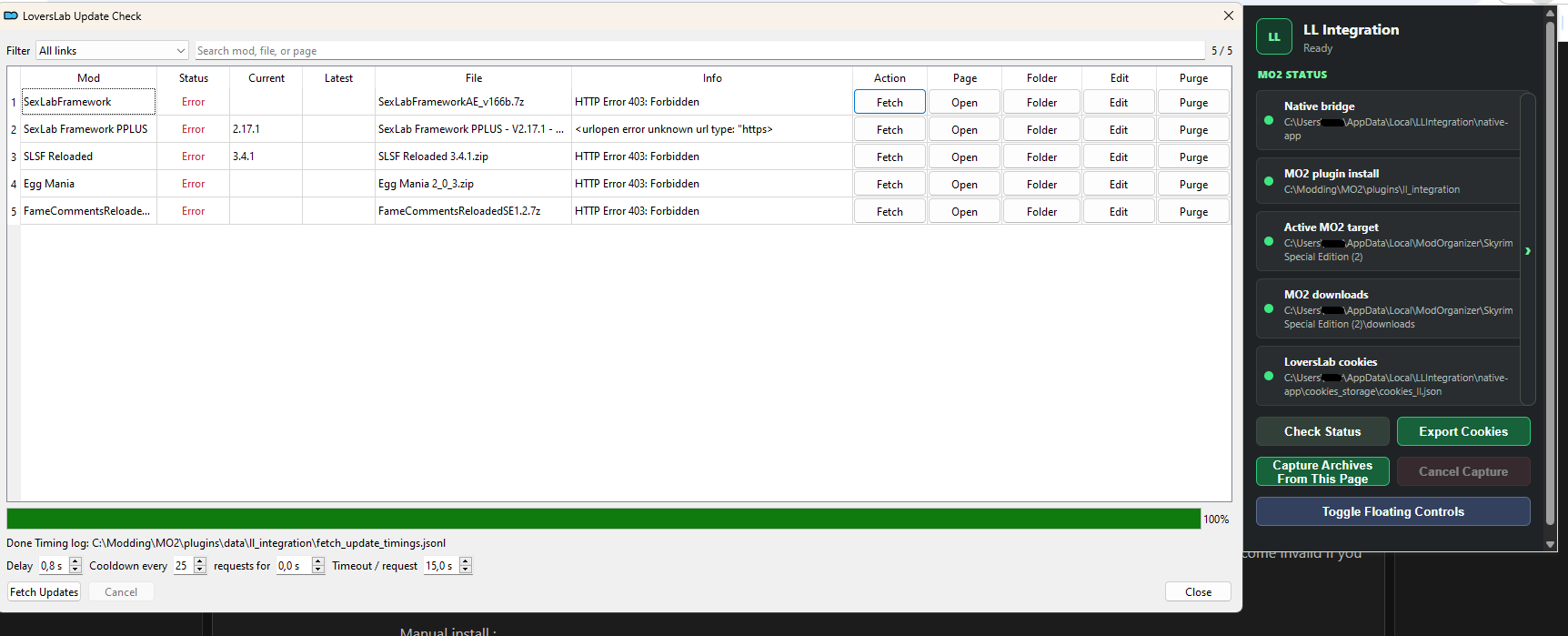Decrease the requests for seconds value

318,570
